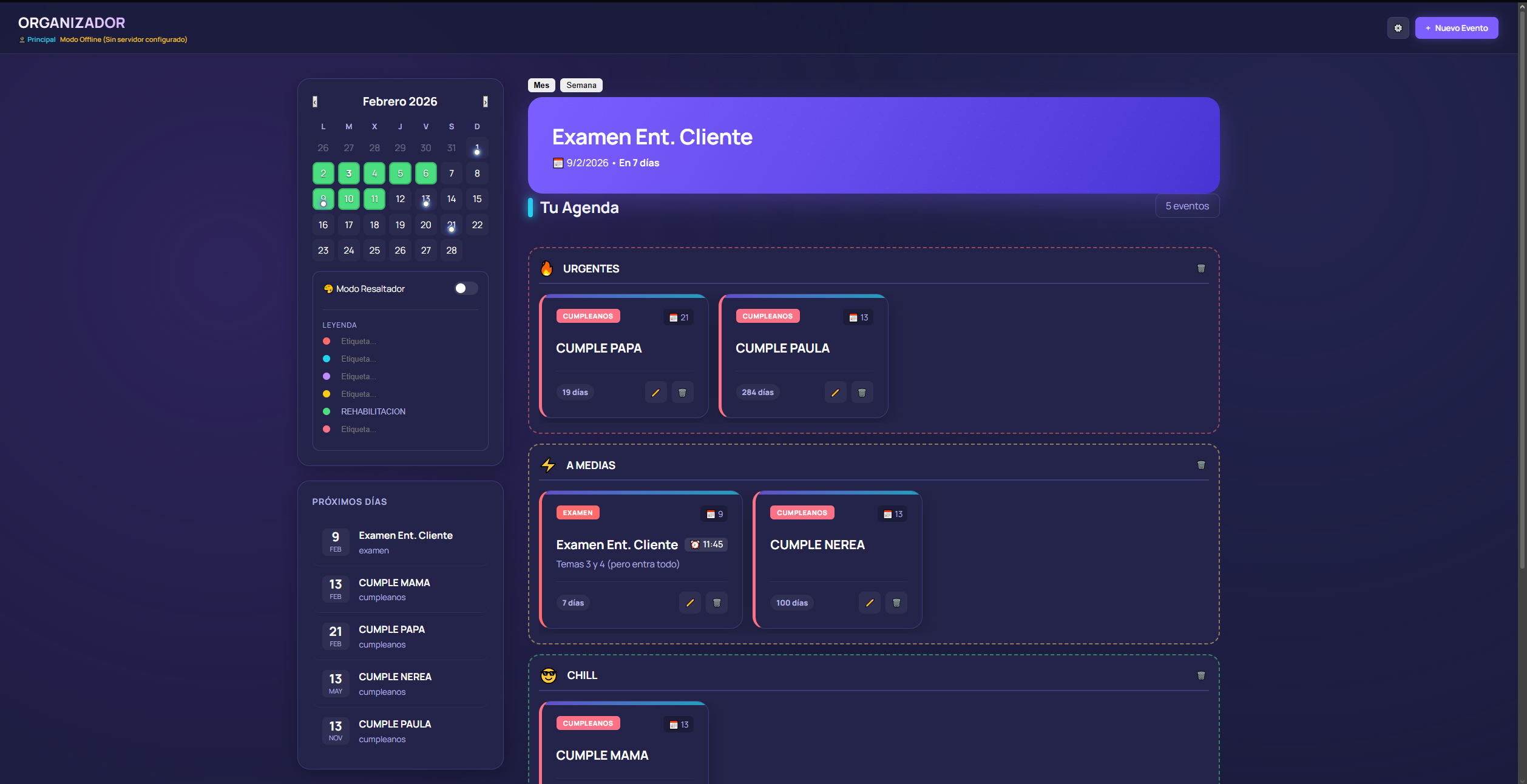Enable the Modo Resaltador switch
This screenshot has height=784, width=1527.
pos(466,289)
